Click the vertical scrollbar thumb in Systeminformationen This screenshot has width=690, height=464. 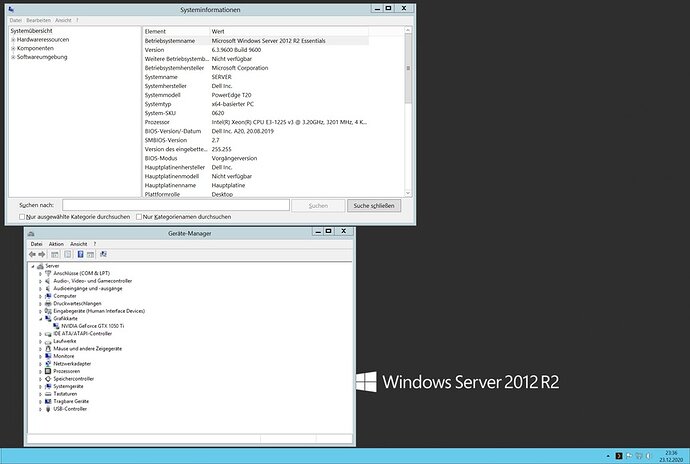408,68
